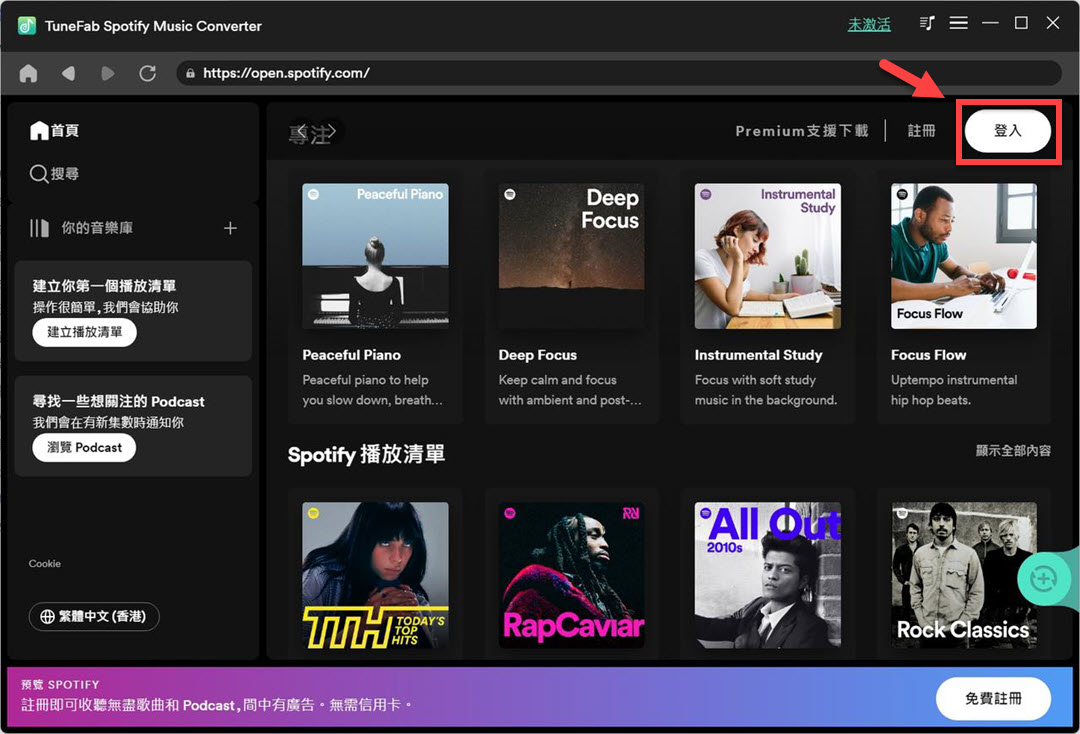Open 搜尋 search in sidebar
The width and height of the screenshot is (1080, 734).
pyautogui.click(x=54, y=174)
